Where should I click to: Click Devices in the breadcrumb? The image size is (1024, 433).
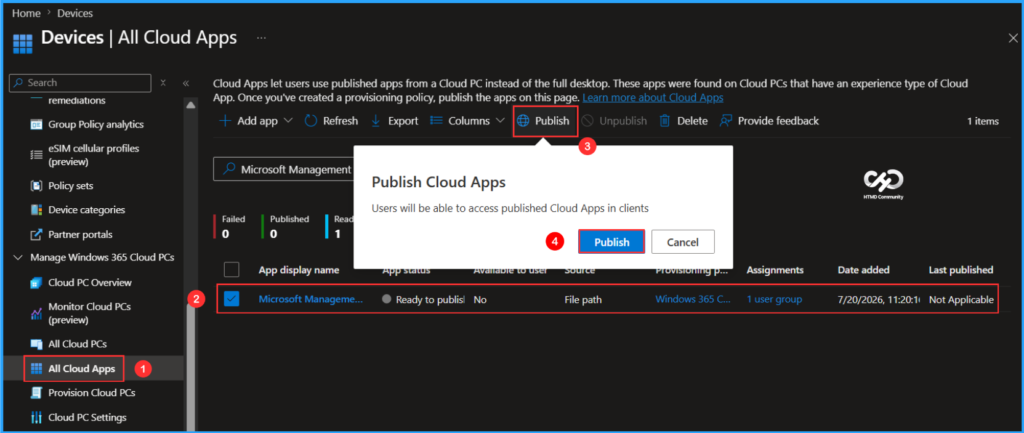coord(75,13)
